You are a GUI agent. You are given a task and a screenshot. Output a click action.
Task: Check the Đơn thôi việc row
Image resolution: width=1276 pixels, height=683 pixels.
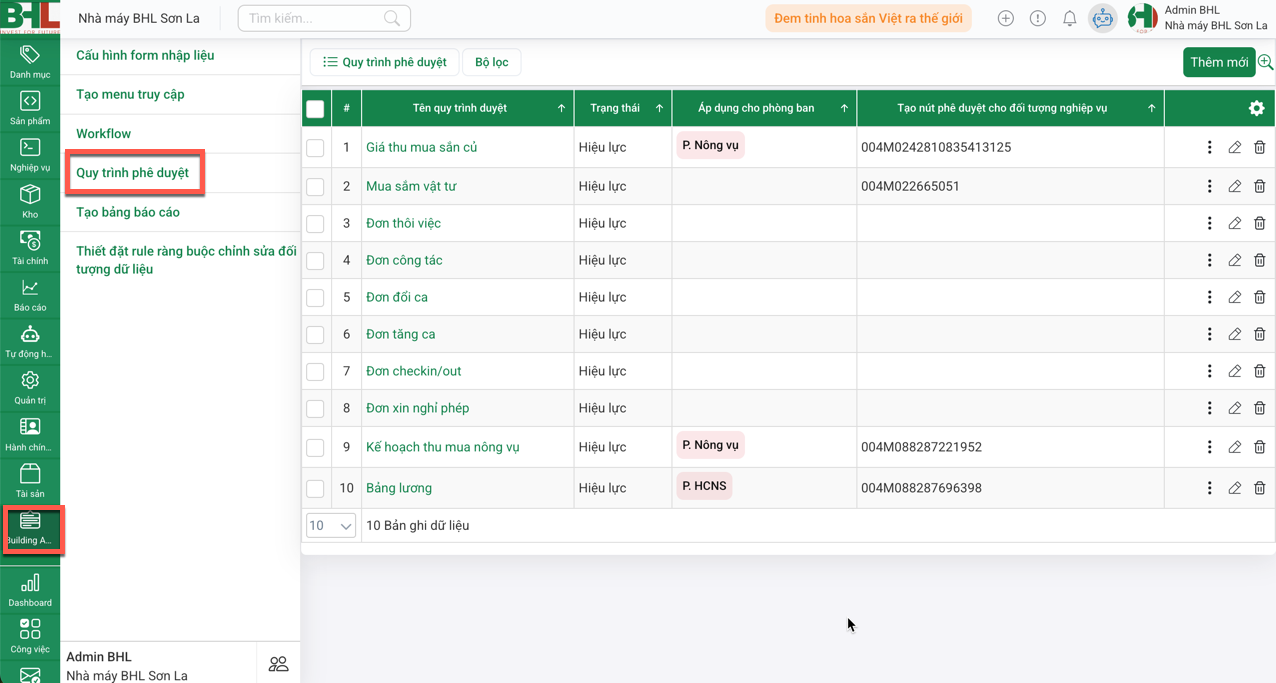[x=315, y=224]
